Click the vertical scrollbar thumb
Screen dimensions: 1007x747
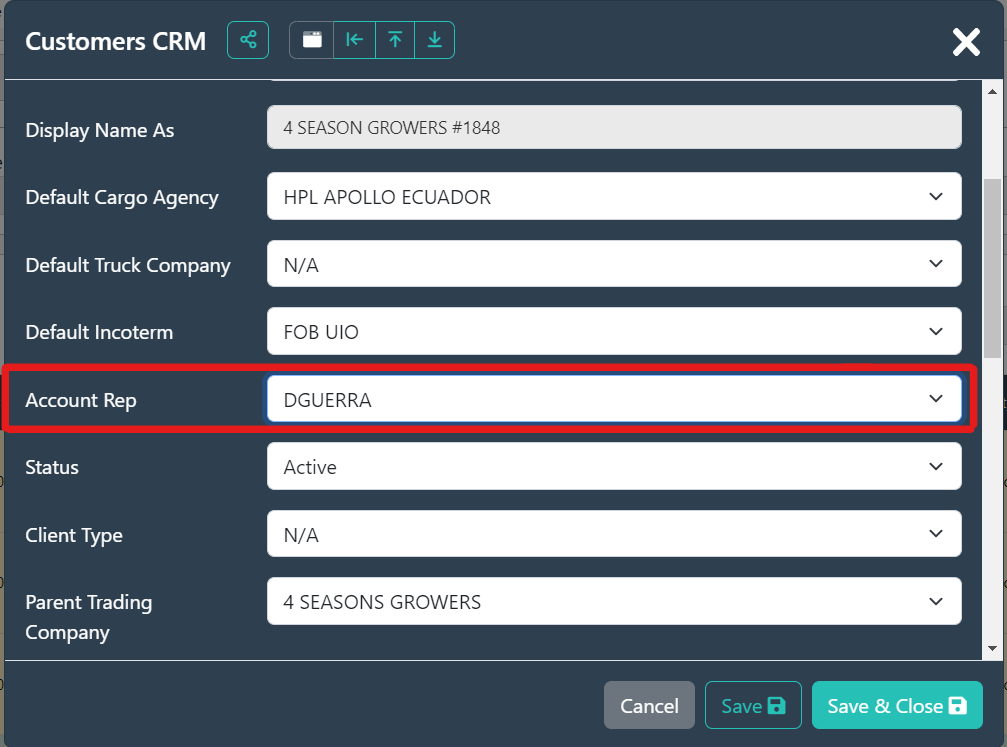[993, 268]
